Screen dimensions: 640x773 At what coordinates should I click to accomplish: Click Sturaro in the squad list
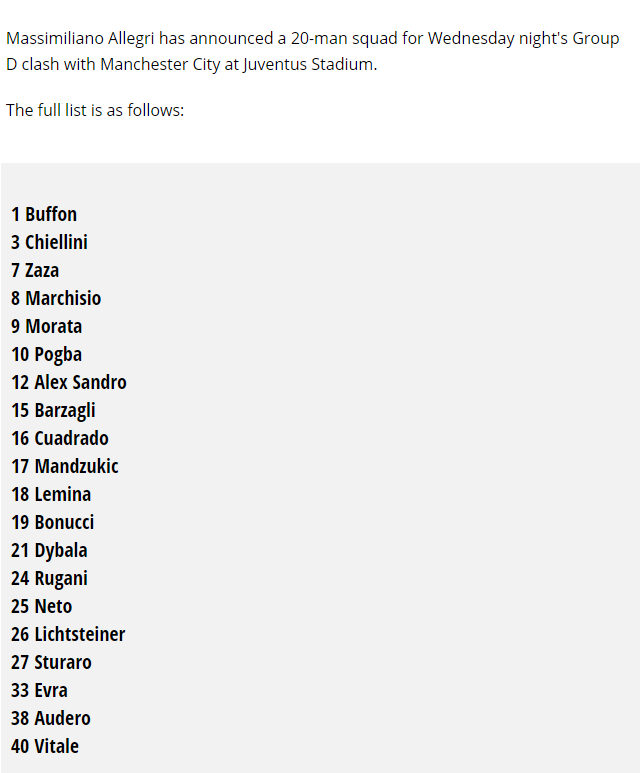click(62, 662)
